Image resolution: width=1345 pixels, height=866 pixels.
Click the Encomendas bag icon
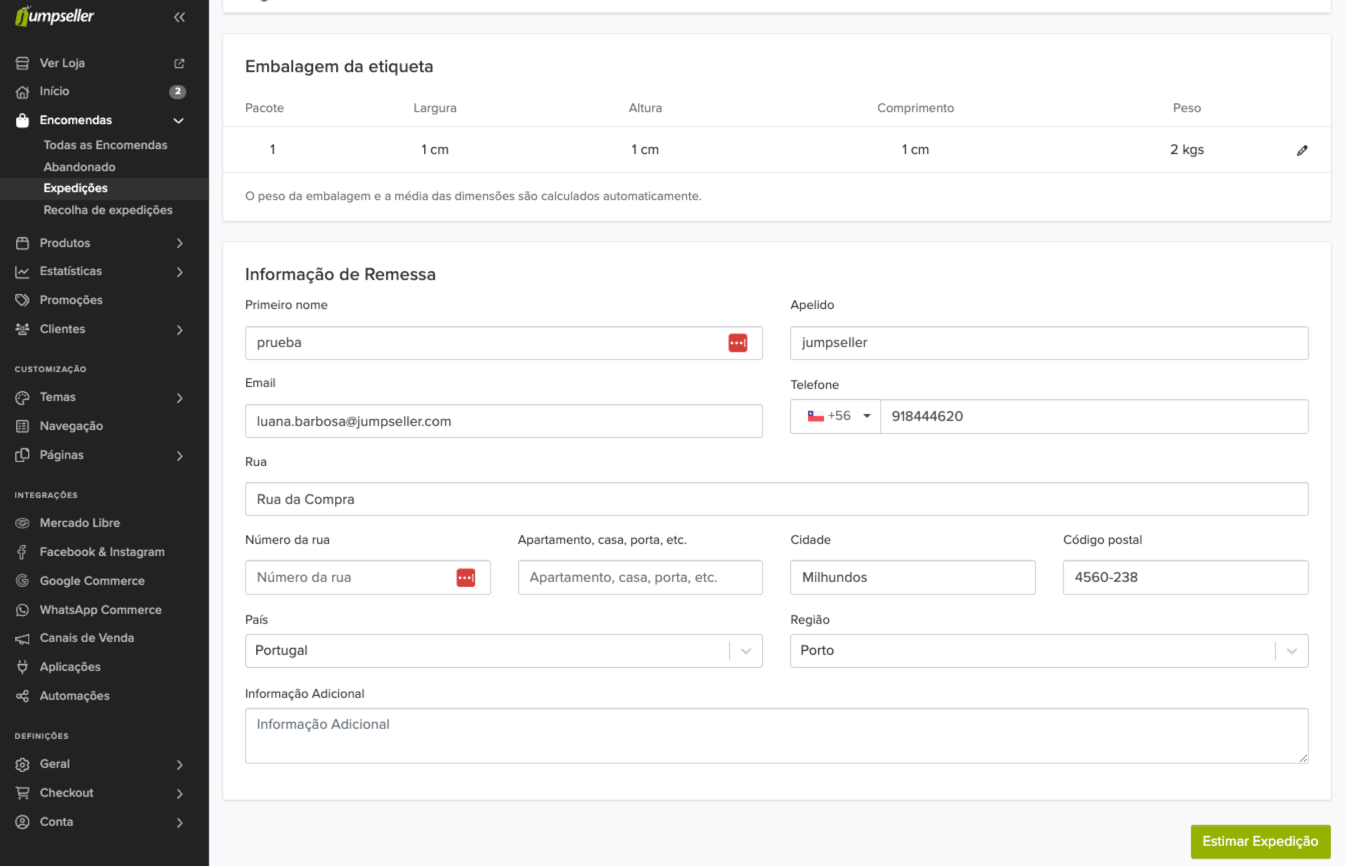[x=22, y=120]
